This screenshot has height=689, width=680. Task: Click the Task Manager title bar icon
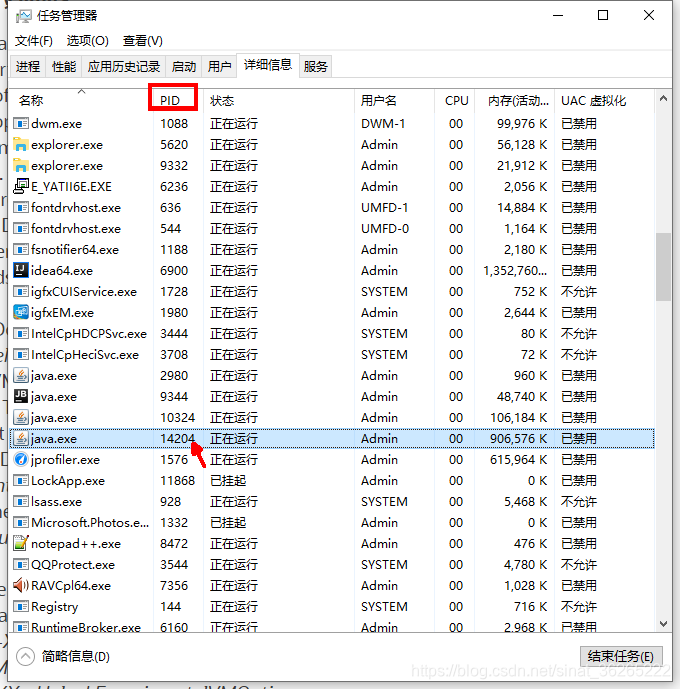tap(24, 16)
